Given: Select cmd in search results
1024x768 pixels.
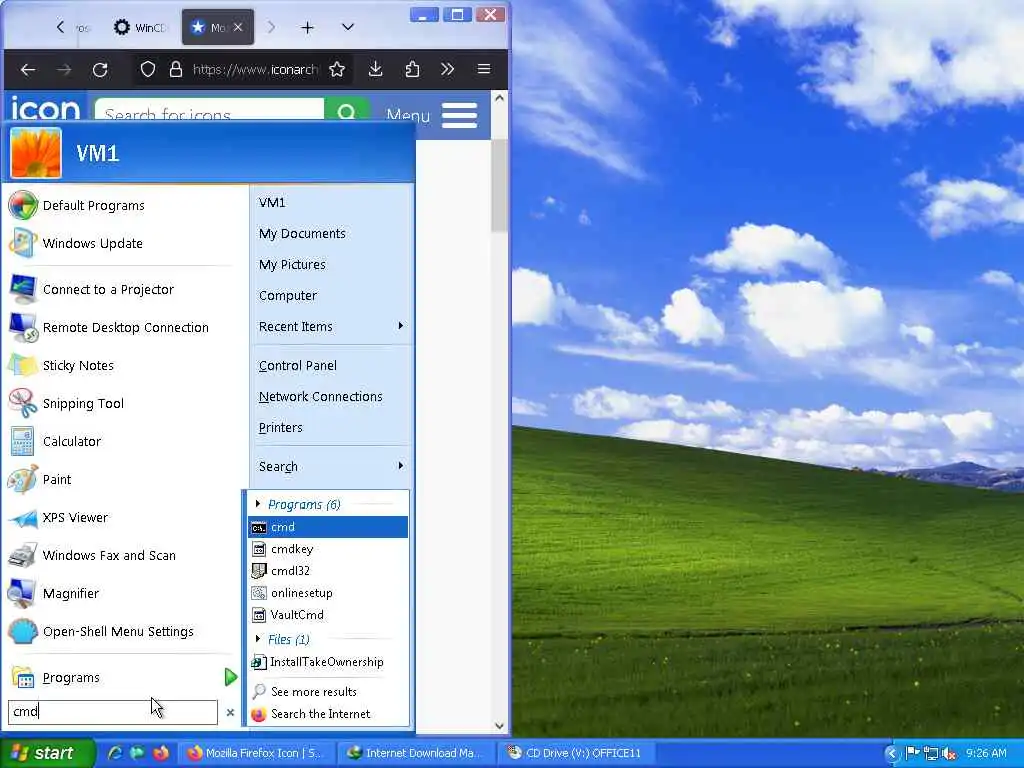Looking at the screenshot, I should coord(328,527).
